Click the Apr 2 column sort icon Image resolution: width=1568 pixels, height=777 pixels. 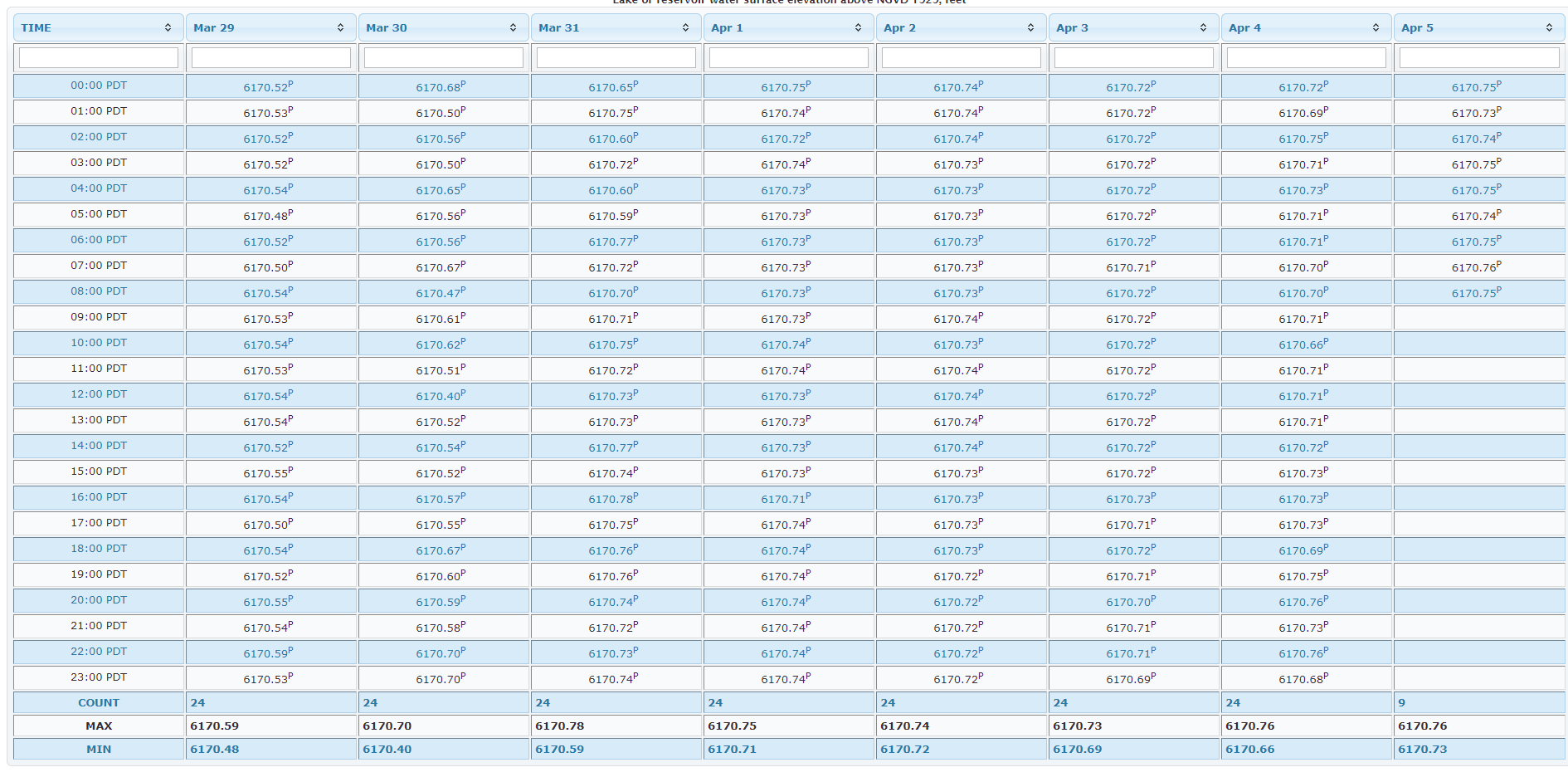1030,28
